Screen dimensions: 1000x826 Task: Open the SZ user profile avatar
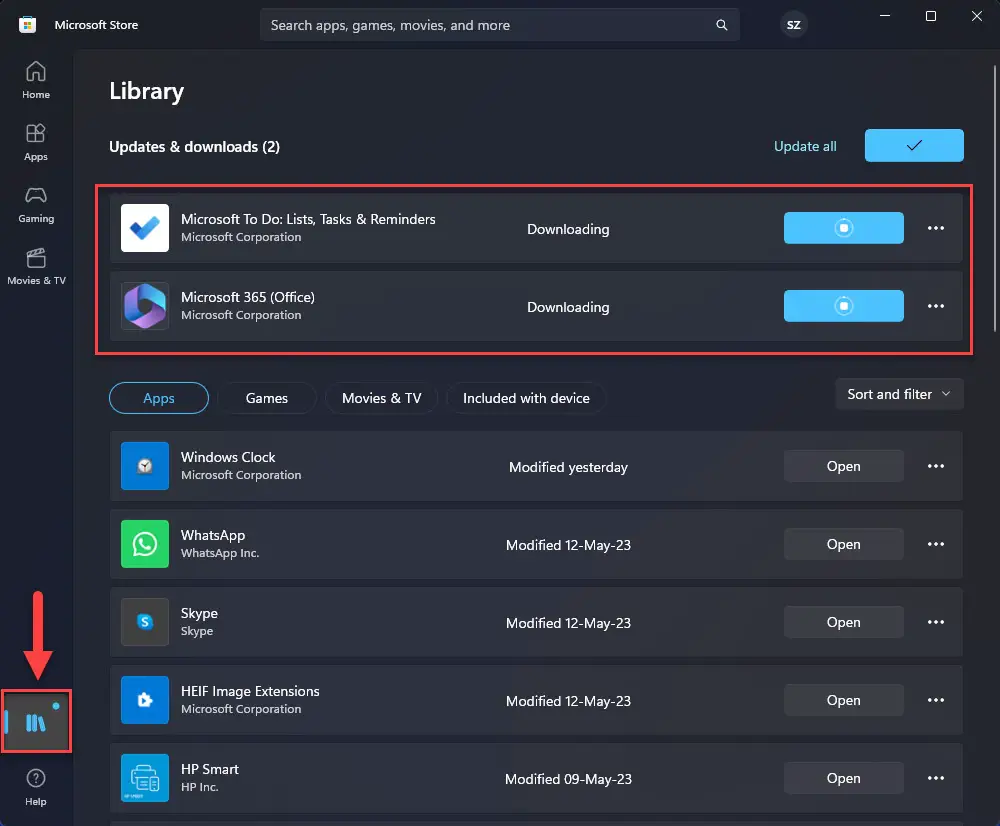click(793, 25)
